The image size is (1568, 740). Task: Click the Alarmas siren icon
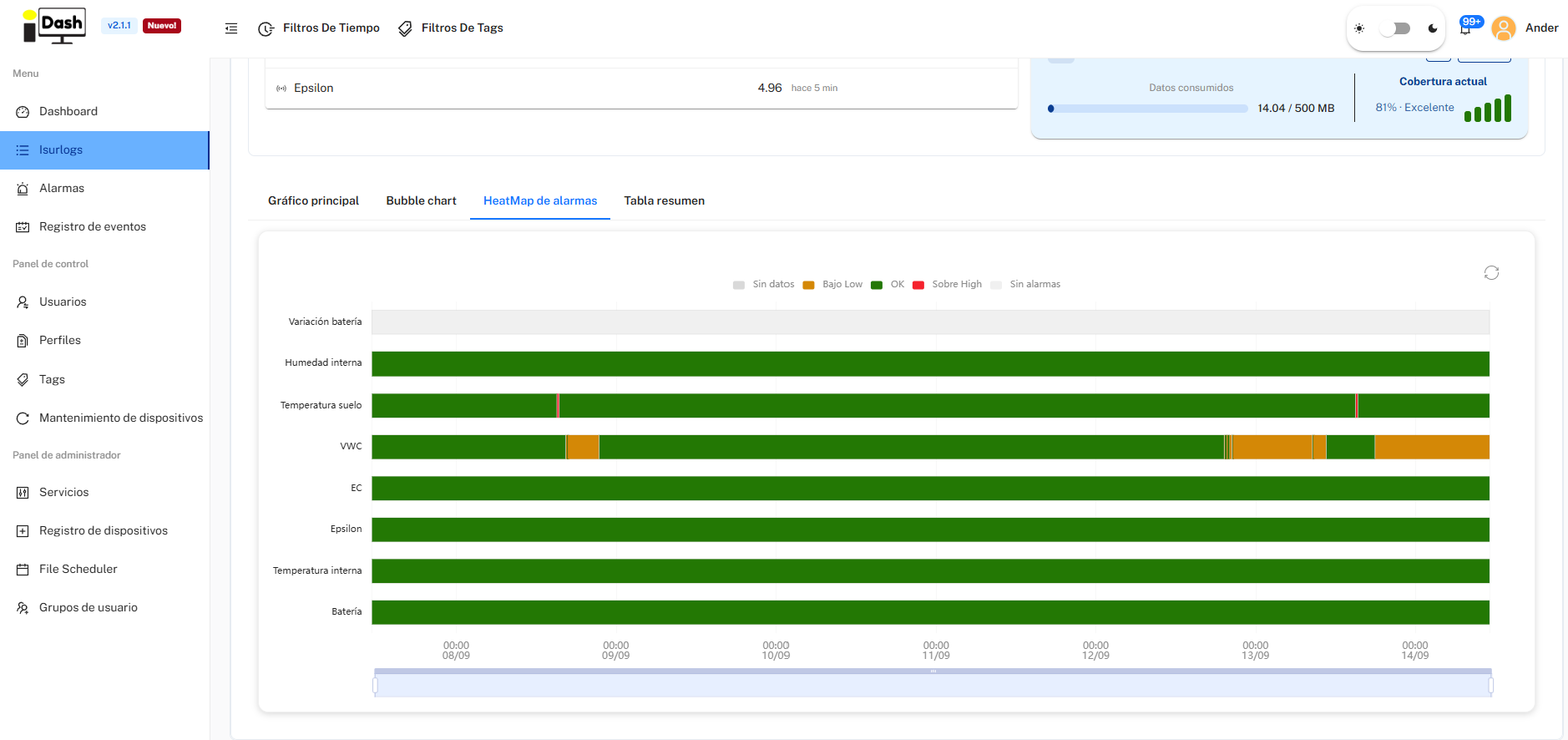click(x=23, y=189)
